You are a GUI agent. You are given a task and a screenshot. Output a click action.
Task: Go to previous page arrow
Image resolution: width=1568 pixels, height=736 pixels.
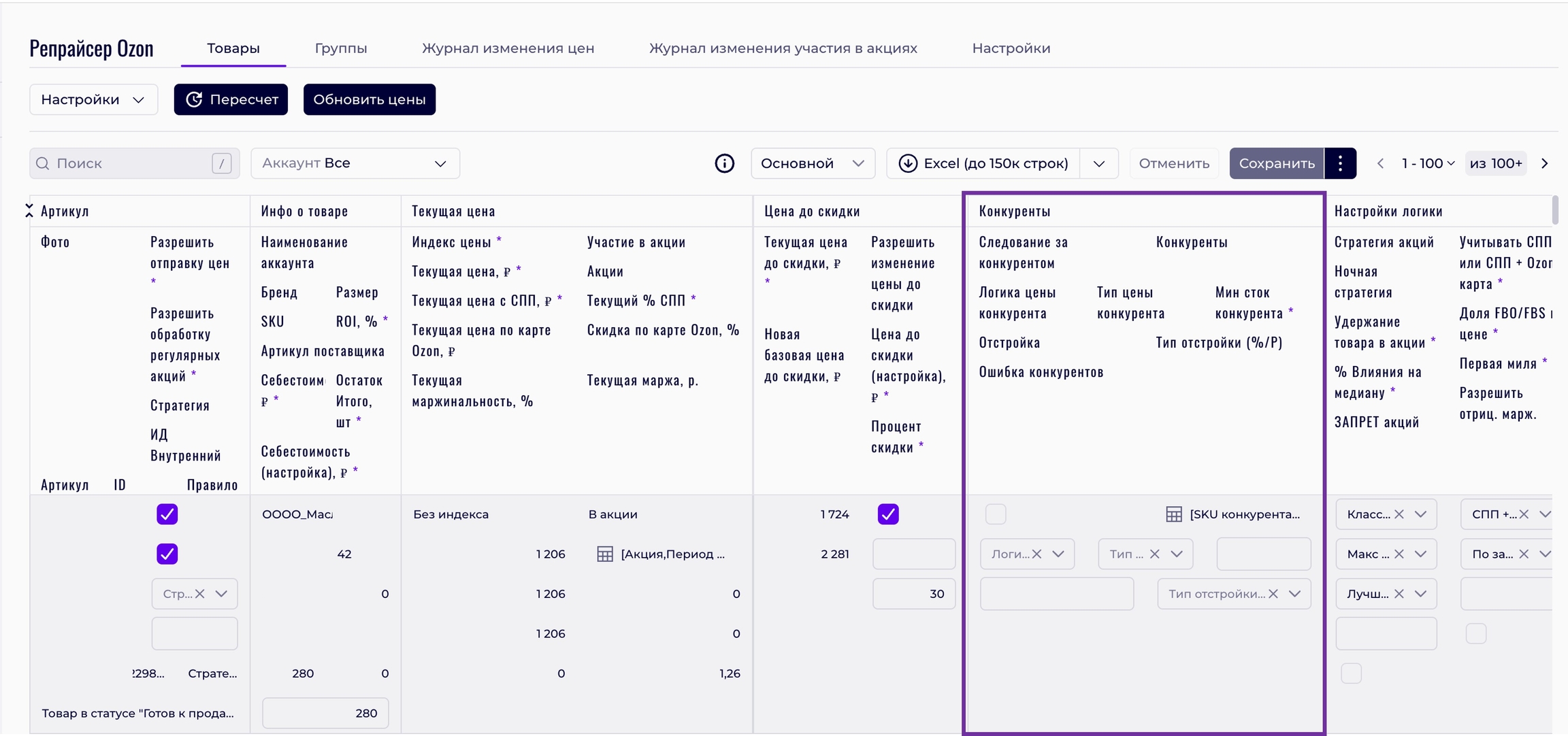pos(1380,163)
